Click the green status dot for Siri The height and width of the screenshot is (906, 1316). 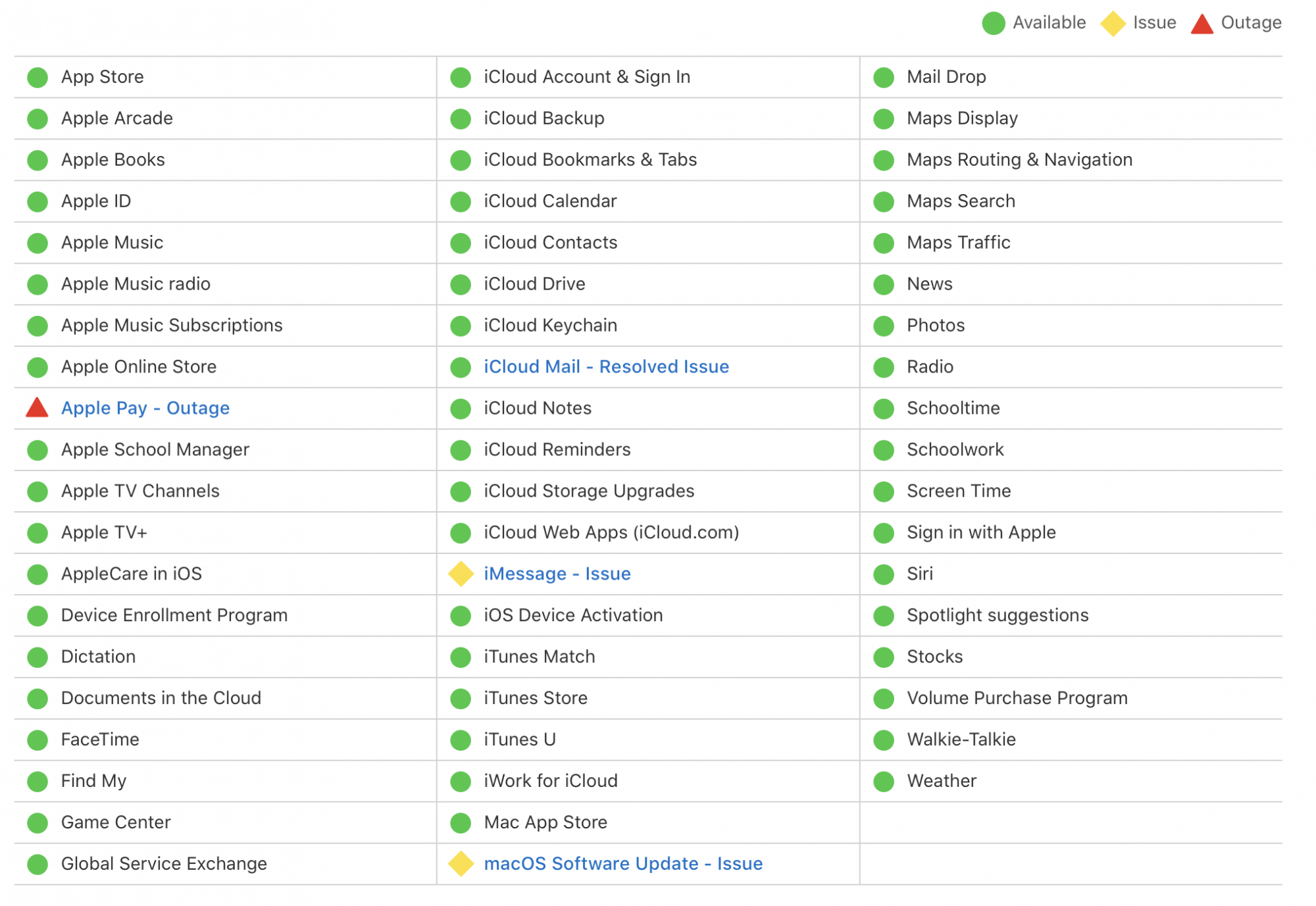coord(884,574)
